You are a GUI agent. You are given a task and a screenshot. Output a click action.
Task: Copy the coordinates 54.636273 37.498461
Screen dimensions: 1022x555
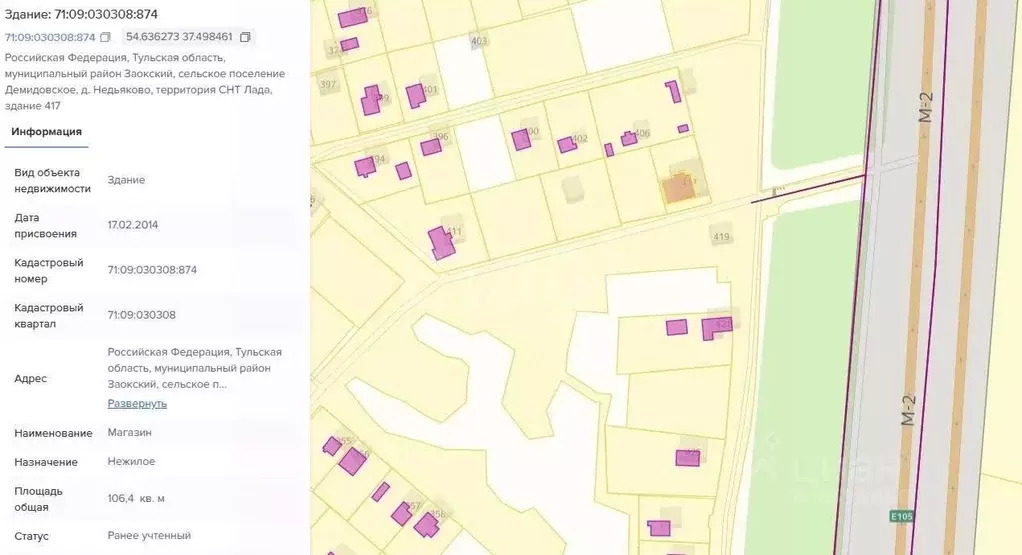pos(245,38)
